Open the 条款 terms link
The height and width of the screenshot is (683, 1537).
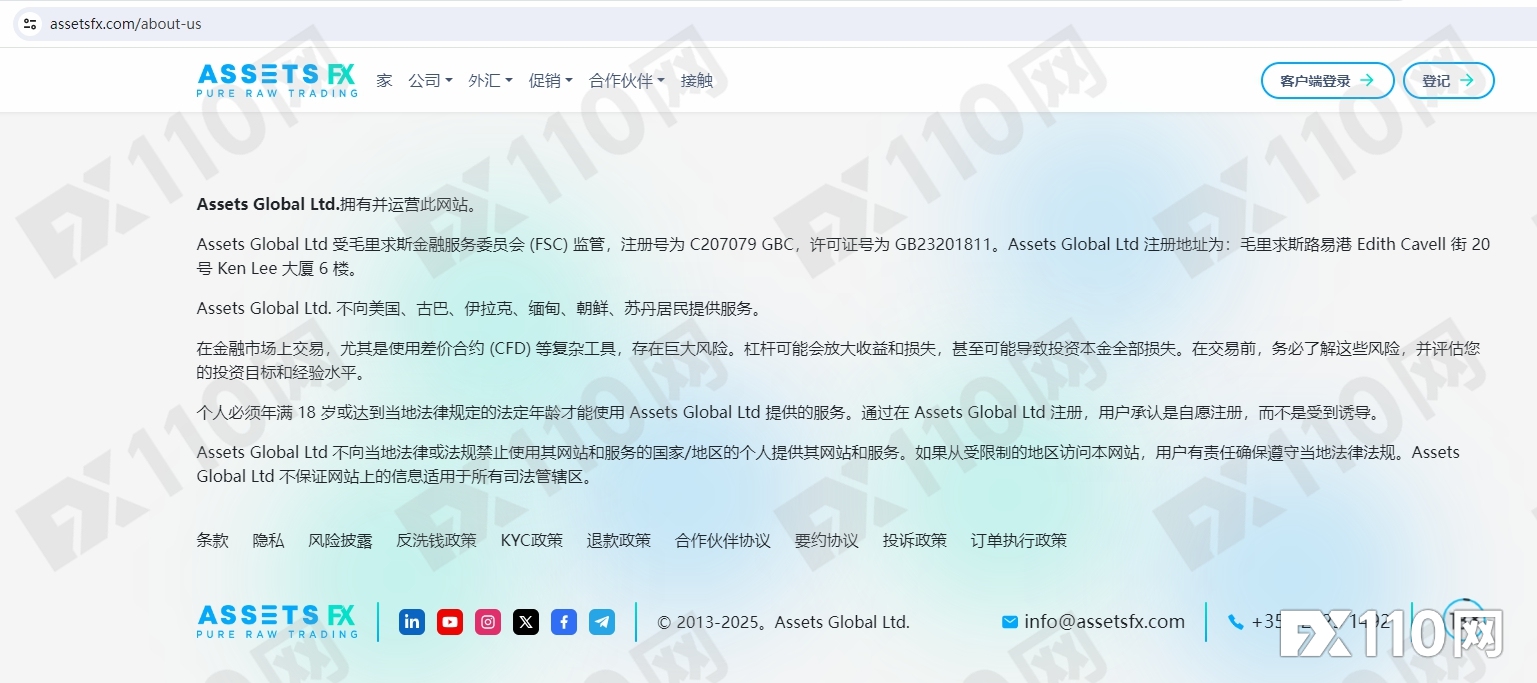tap(213, 540)
